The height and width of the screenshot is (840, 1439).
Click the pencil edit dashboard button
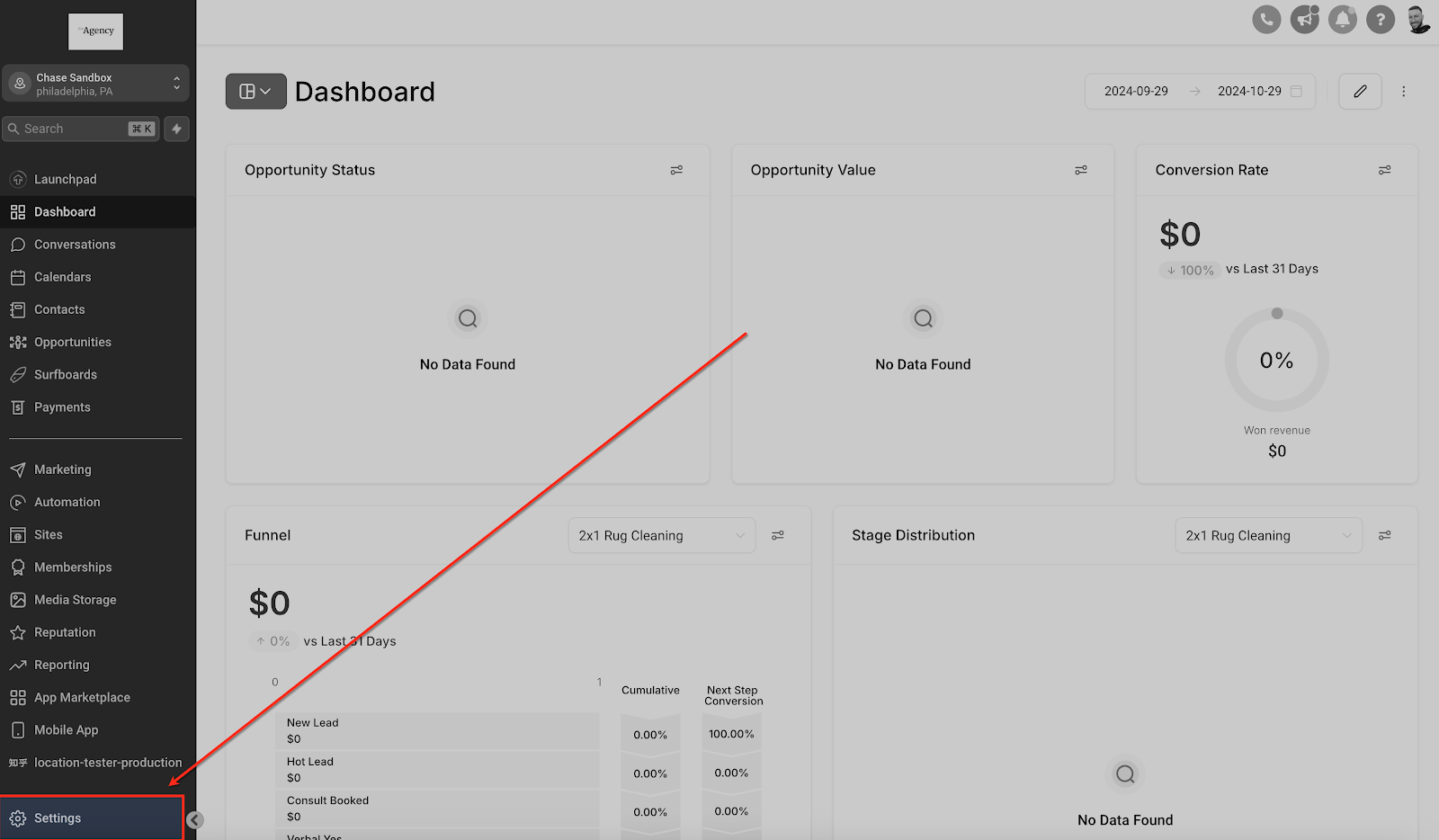1360,91
